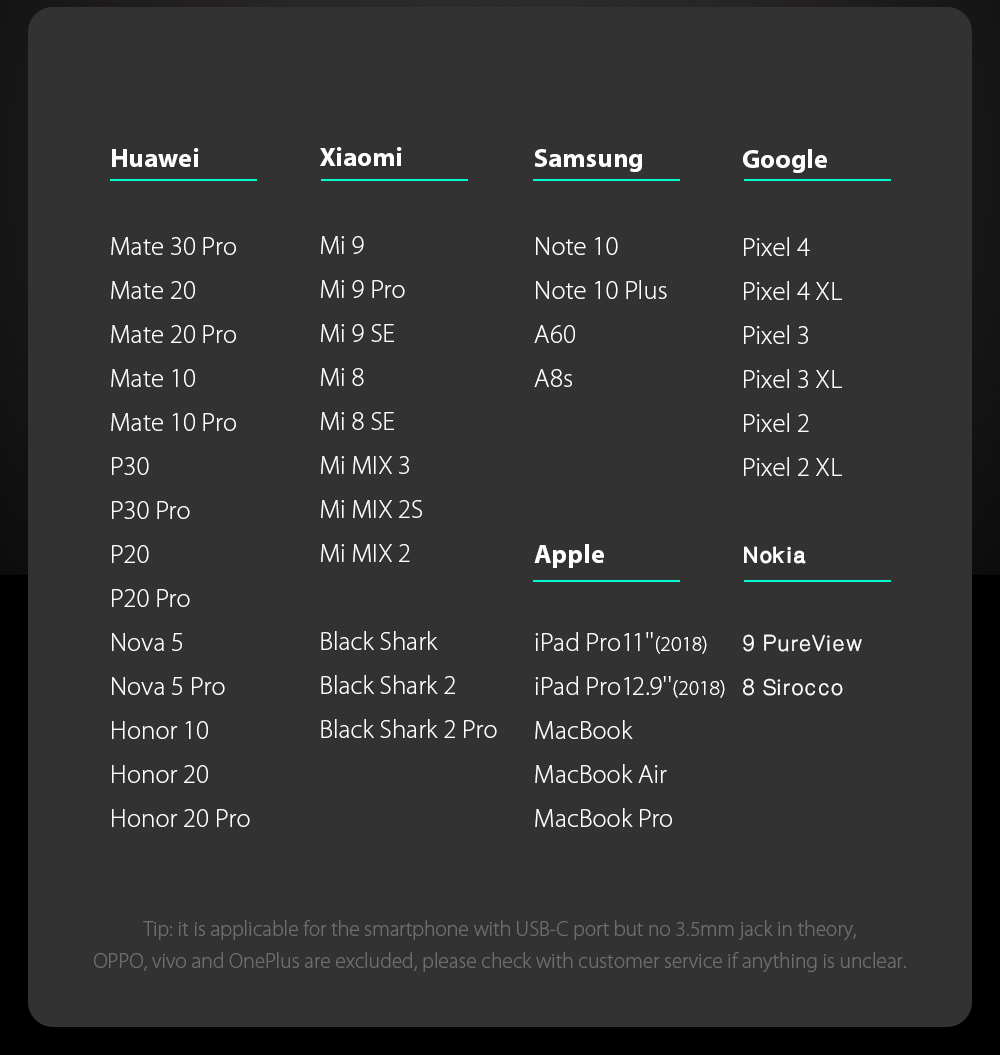Screen dimensions: 1000x1055
Task: Select Black Shark 2 Pro entry
Action: (x=408, y=729)
